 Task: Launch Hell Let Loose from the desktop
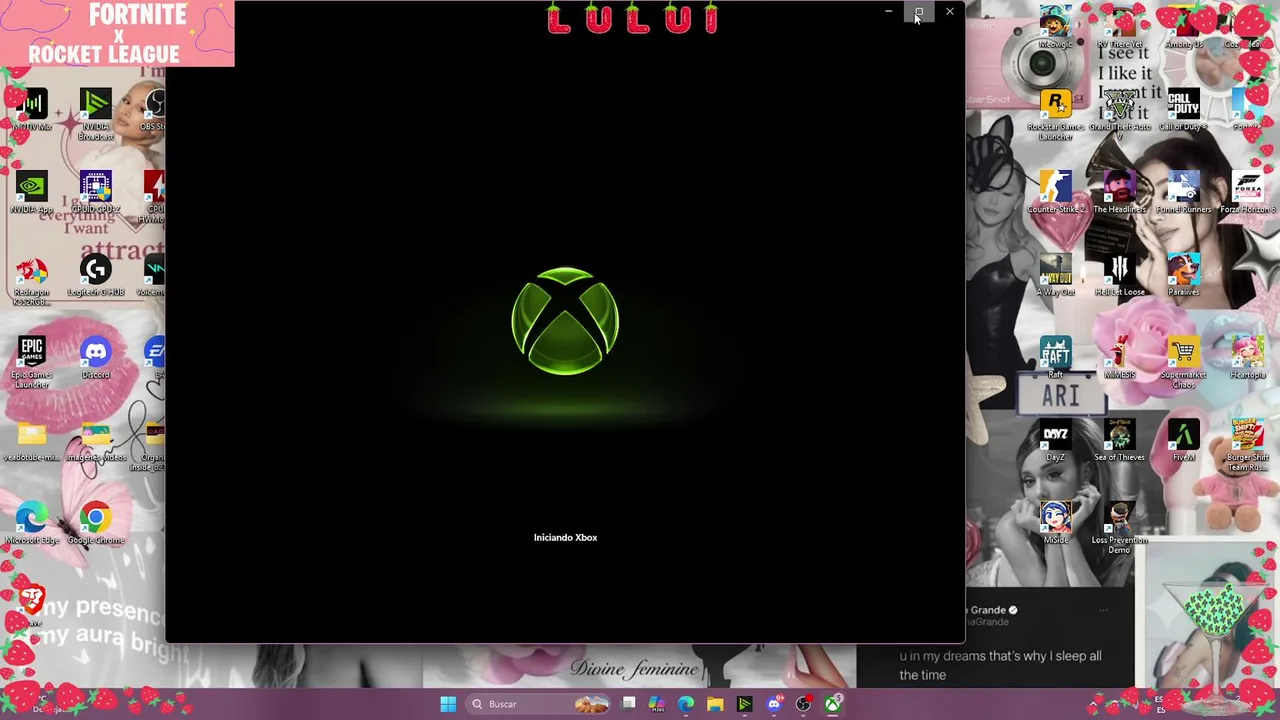coord(1119,276)
